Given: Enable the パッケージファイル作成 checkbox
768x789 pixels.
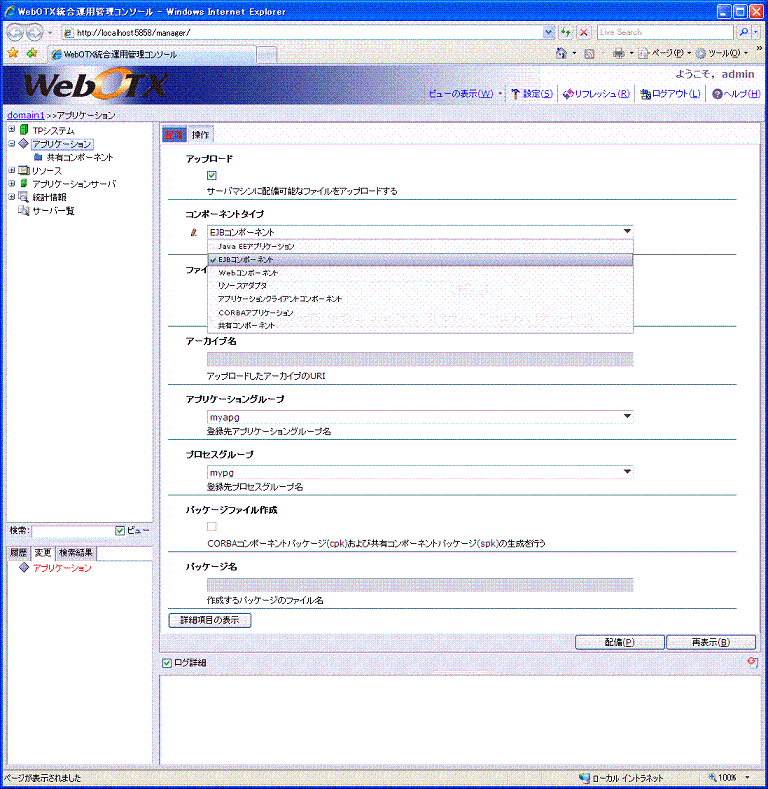Looking at the screenshot, I should click(x=211, y=527).
